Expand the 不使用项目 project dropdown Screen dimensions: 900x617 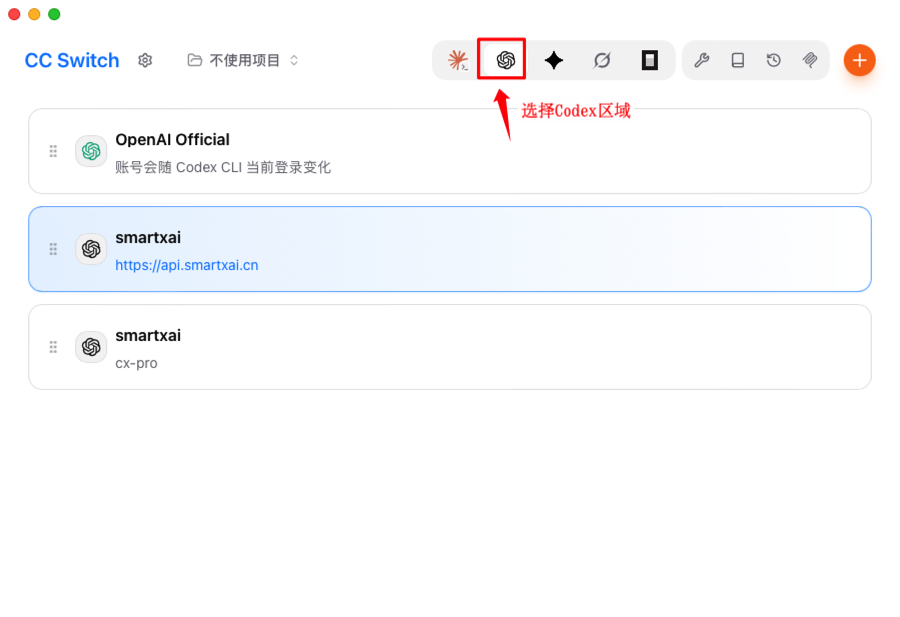(243, 60)
